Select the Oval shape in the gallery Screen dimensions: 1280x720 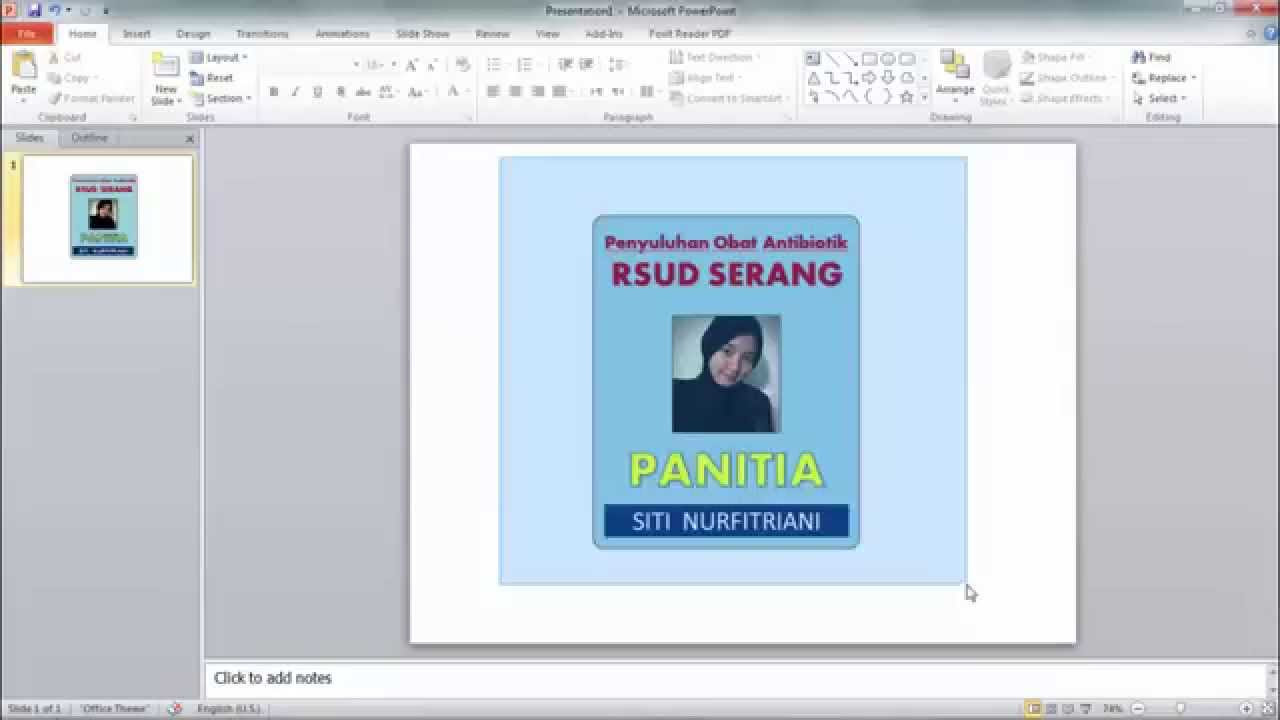887,59
